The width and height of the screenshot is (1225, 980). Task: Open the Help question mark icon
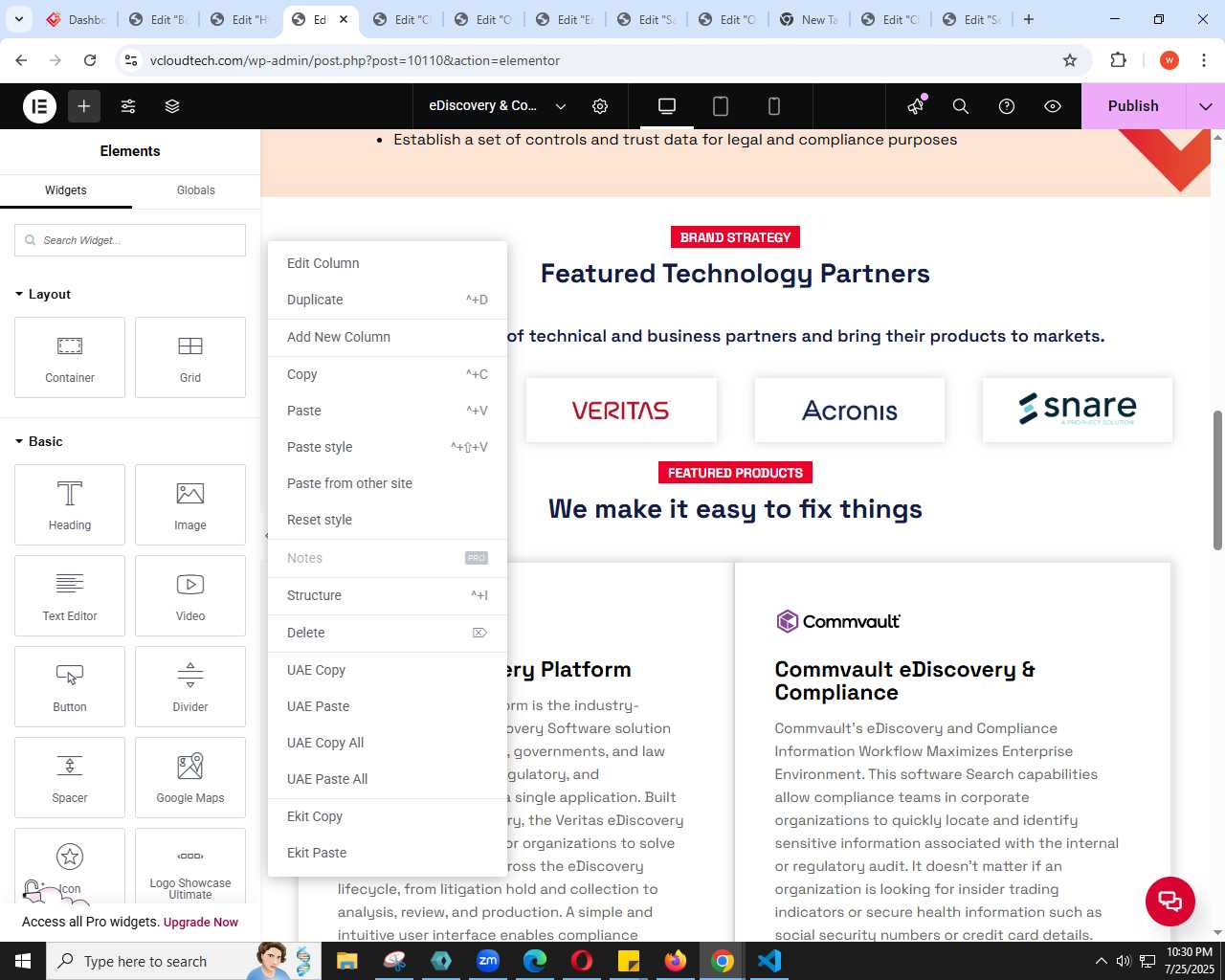(x=1007, y=106)
